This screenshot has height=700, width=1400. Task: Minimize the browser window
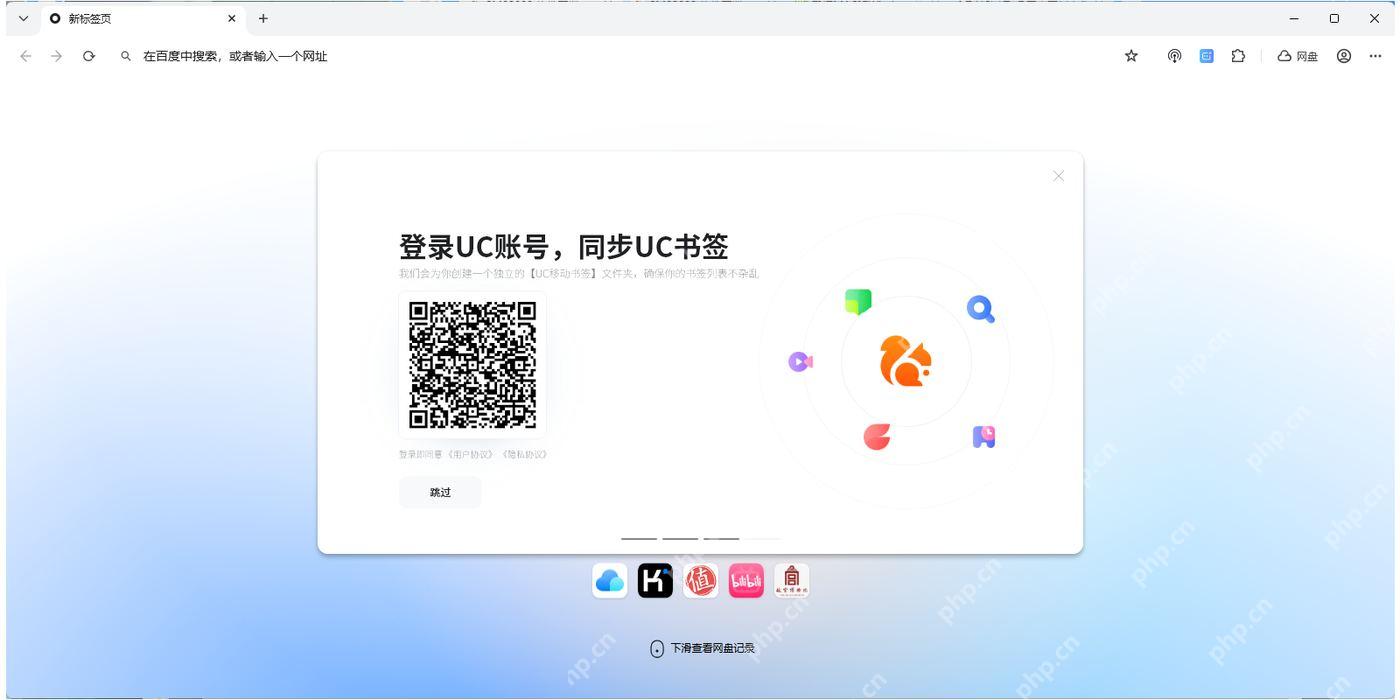tap(1294, 18)
